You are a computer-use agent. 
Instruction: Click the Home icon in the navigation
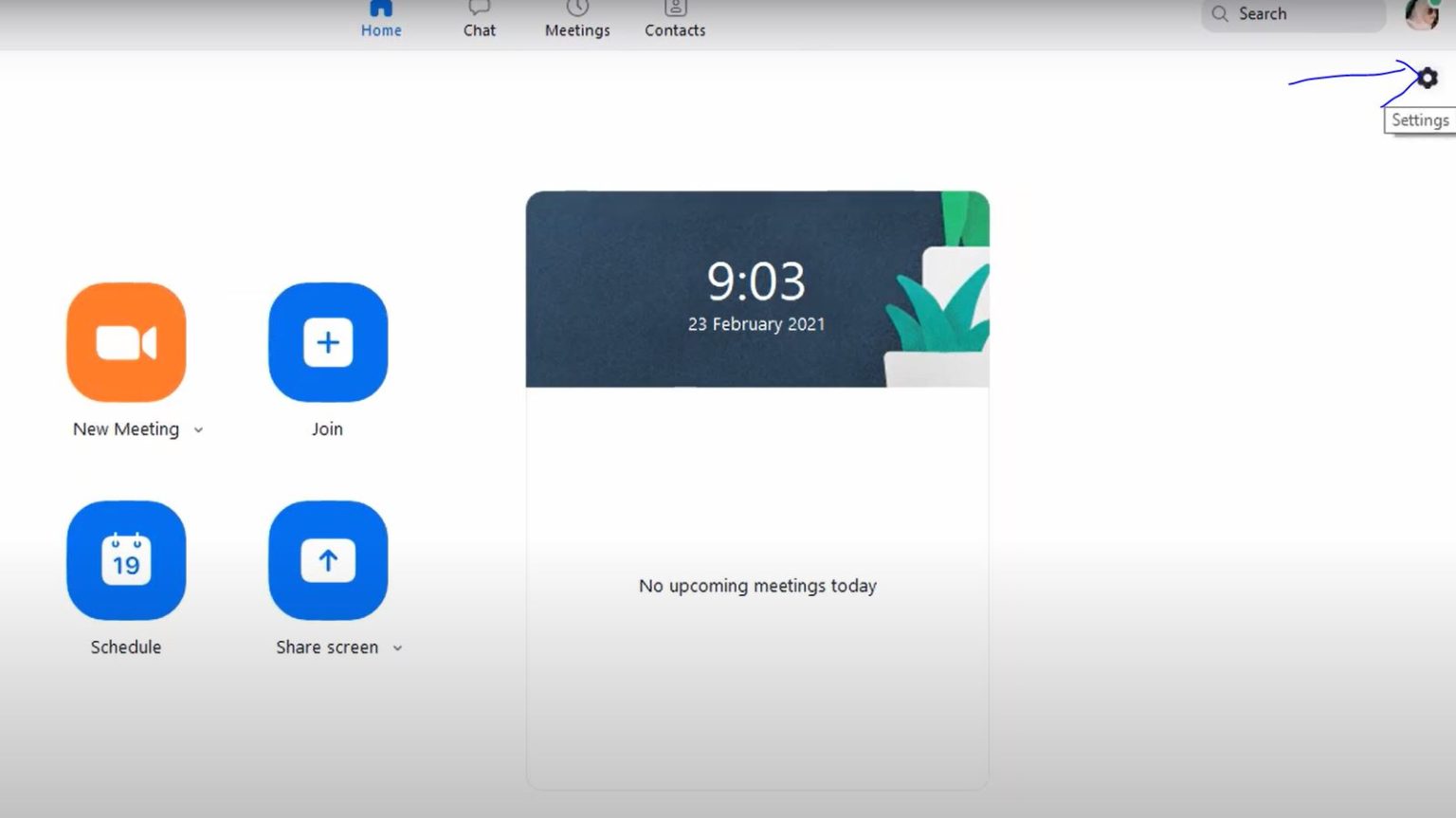click(x=381, y=8)
